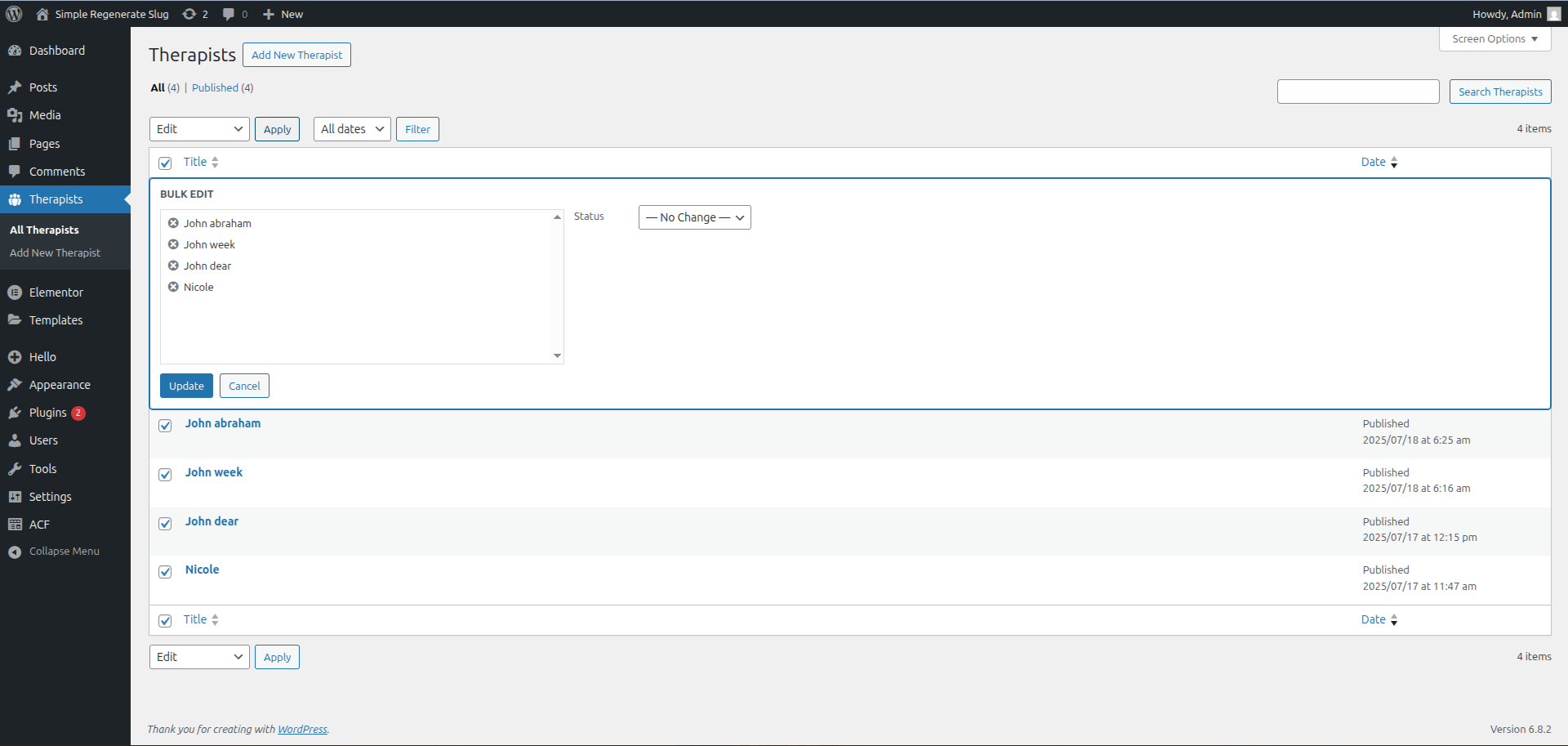This screenshot has height=746, width=1568.
Task: Click the Elementor icon
Action: 15,293
